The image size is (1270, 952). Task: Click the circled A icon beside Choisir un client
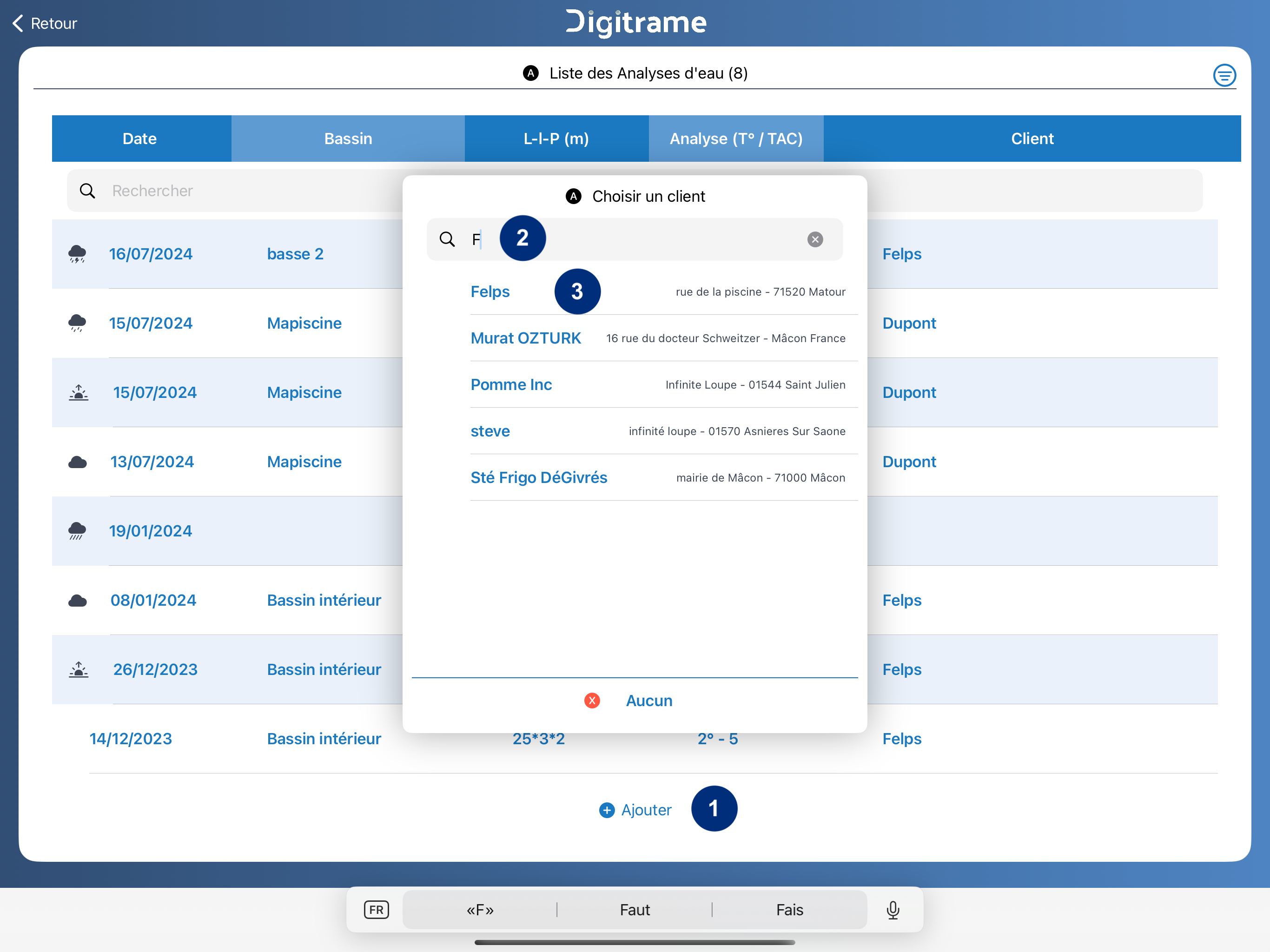[x=573, y=196]
